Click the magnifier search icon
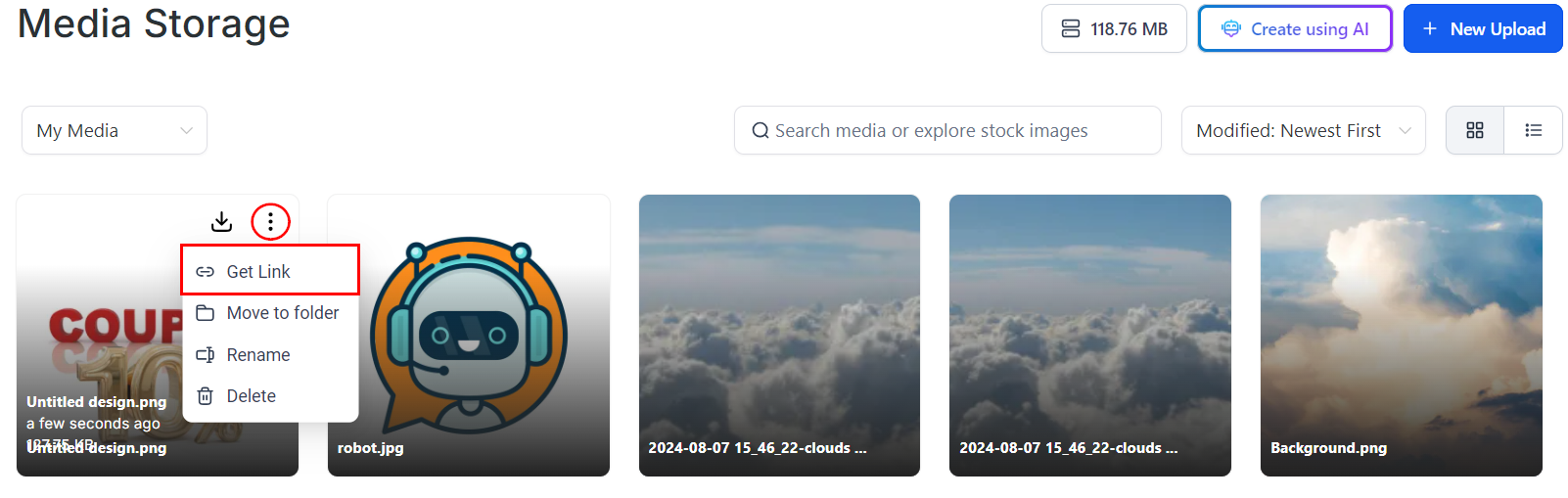Screen dimensions: 1568x498 point(760,130)
